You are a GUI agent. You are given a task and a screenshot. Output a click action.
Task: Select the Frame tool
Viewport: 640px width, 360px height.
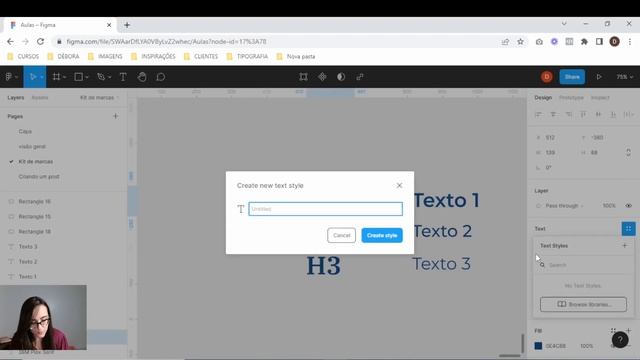[x=56, y=77]
